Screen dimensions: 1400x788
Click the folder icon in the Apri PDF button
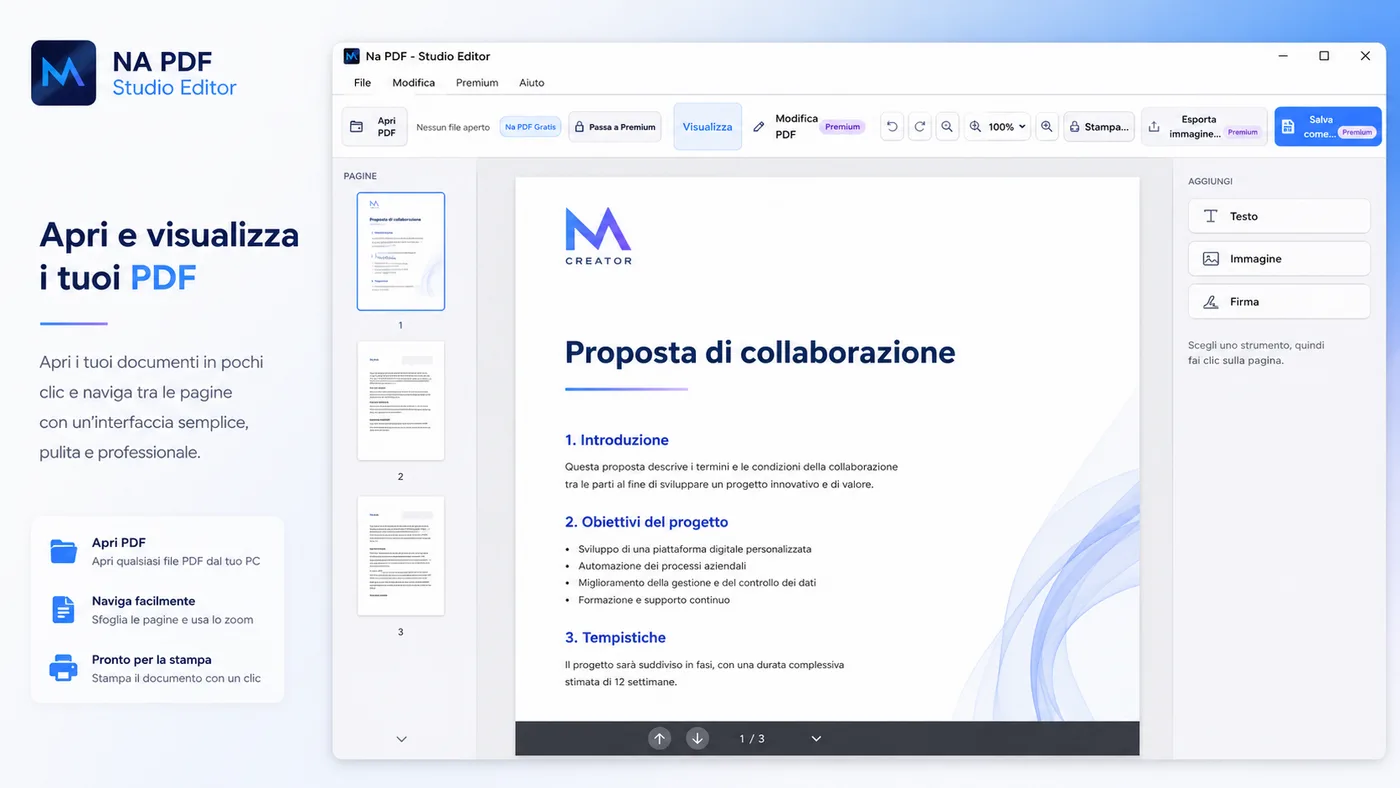356,127
